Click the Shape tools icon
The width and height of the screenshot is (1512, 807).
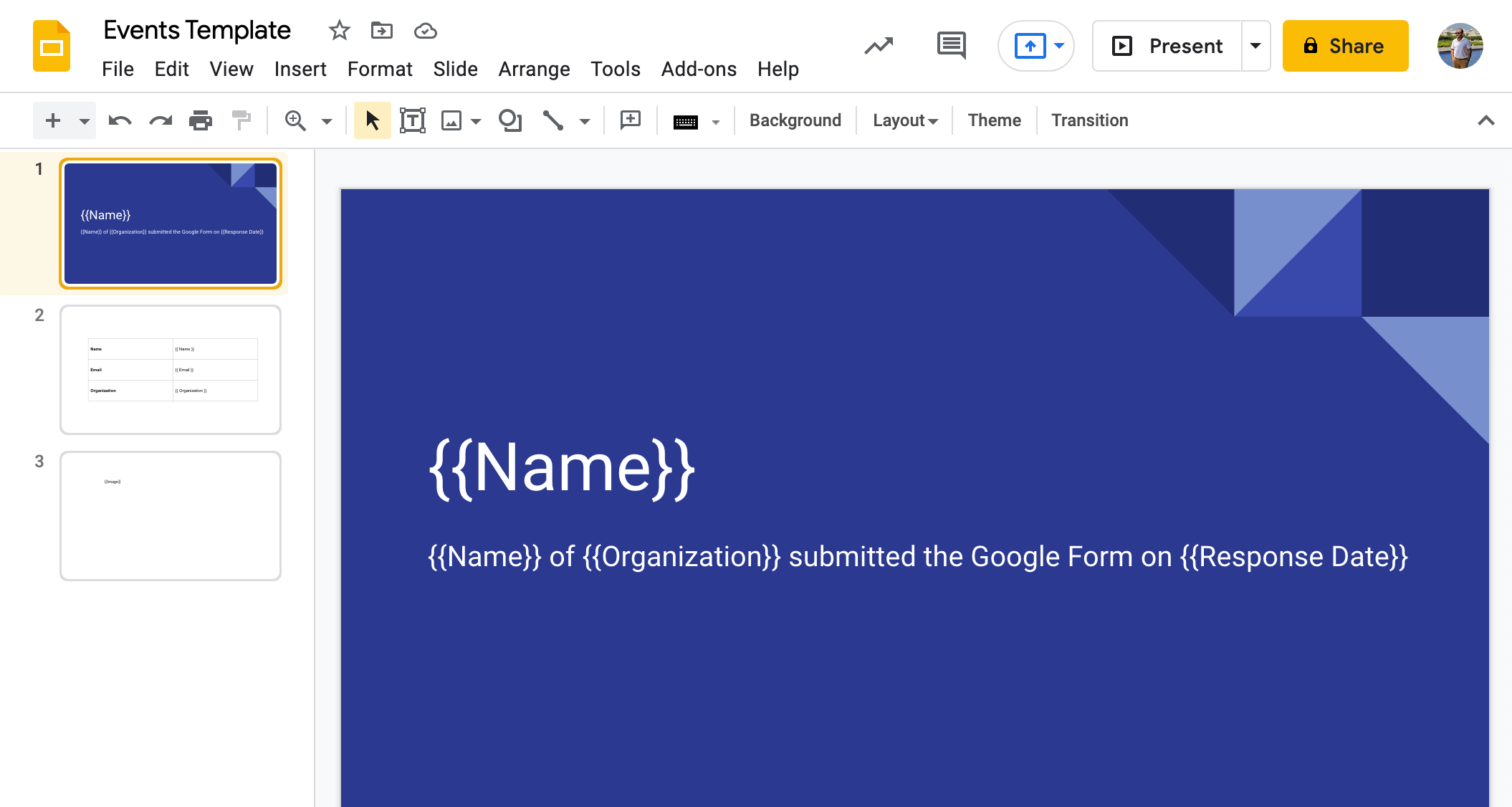click(x=510, y=120)
